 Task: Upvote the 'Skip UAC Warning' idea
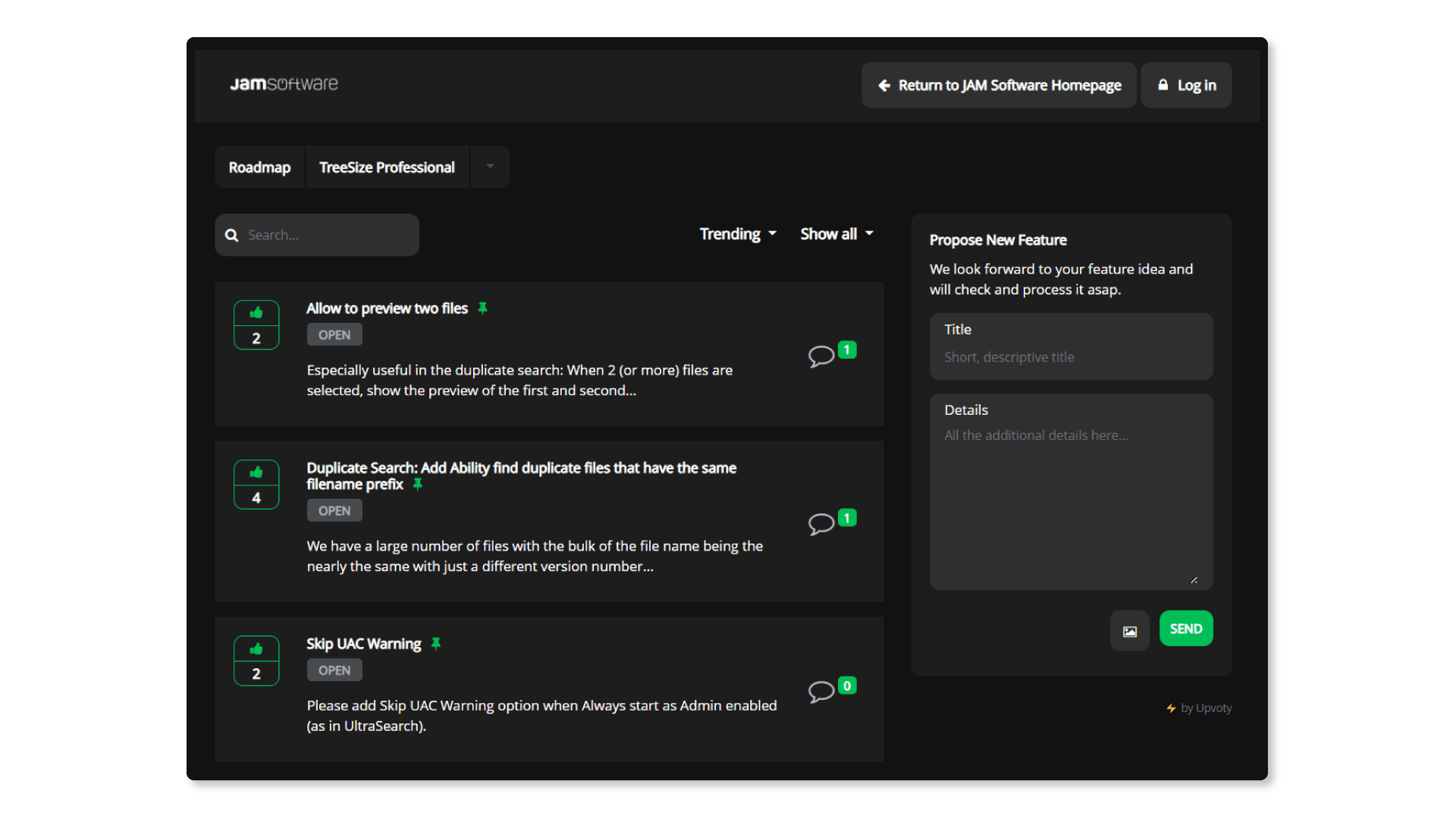tap(256, 649)
